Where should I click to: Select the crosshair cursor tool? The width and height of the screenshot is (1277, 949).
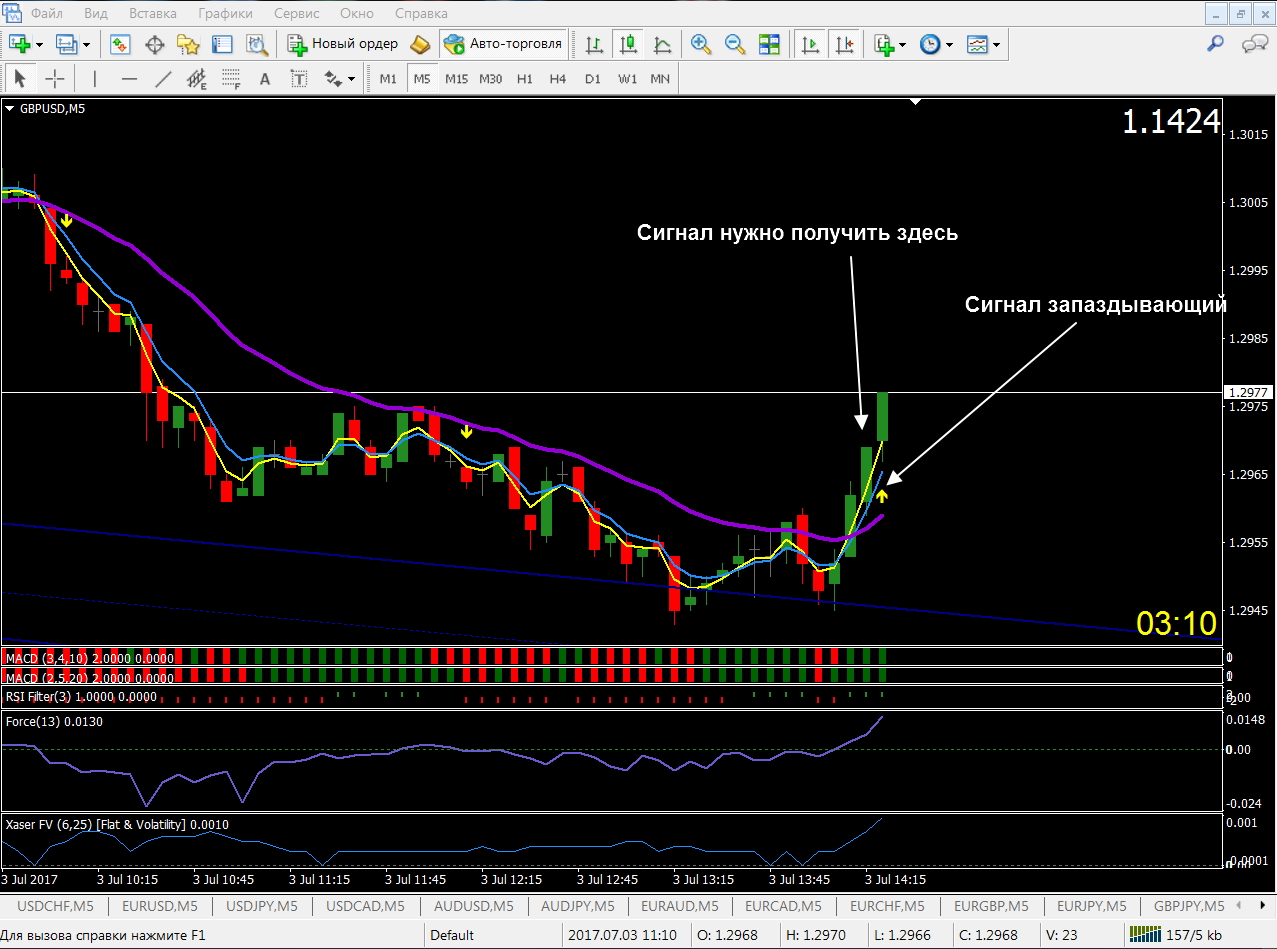tap(54, 79)
